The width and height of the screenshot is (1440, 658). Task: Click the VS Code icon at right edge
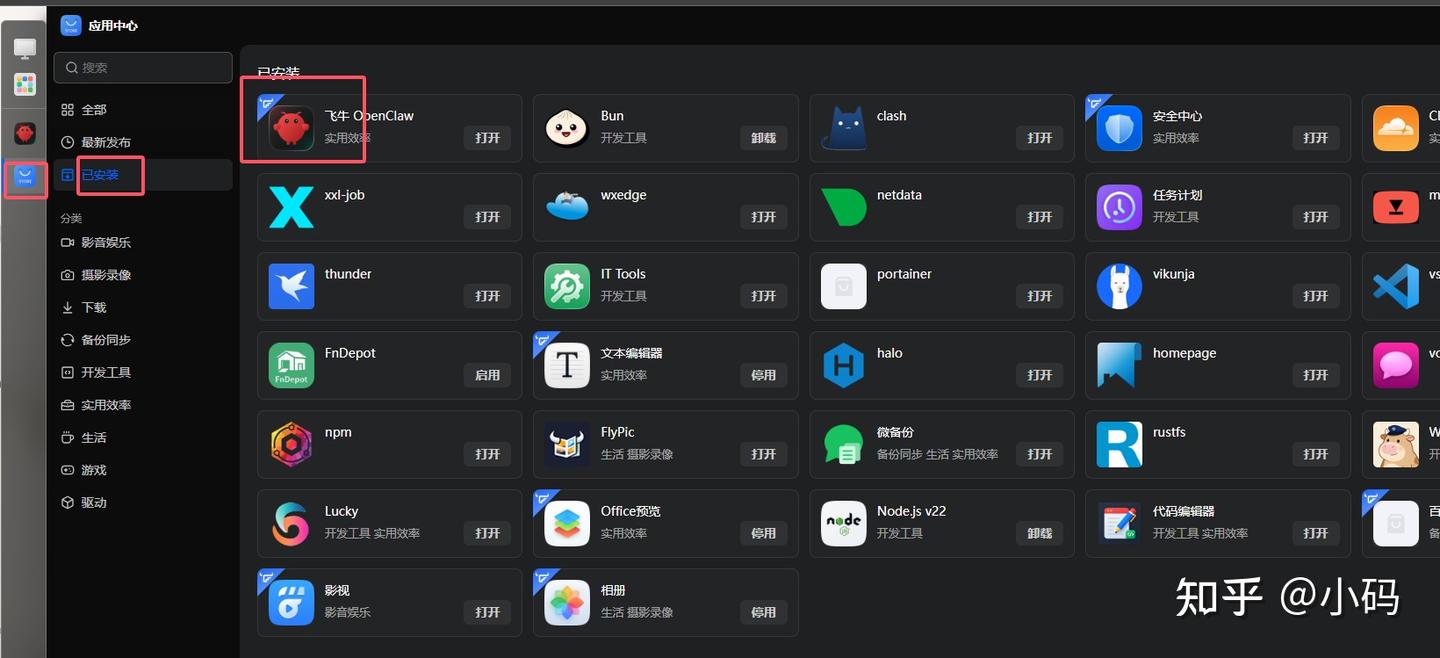point(1395,286)
